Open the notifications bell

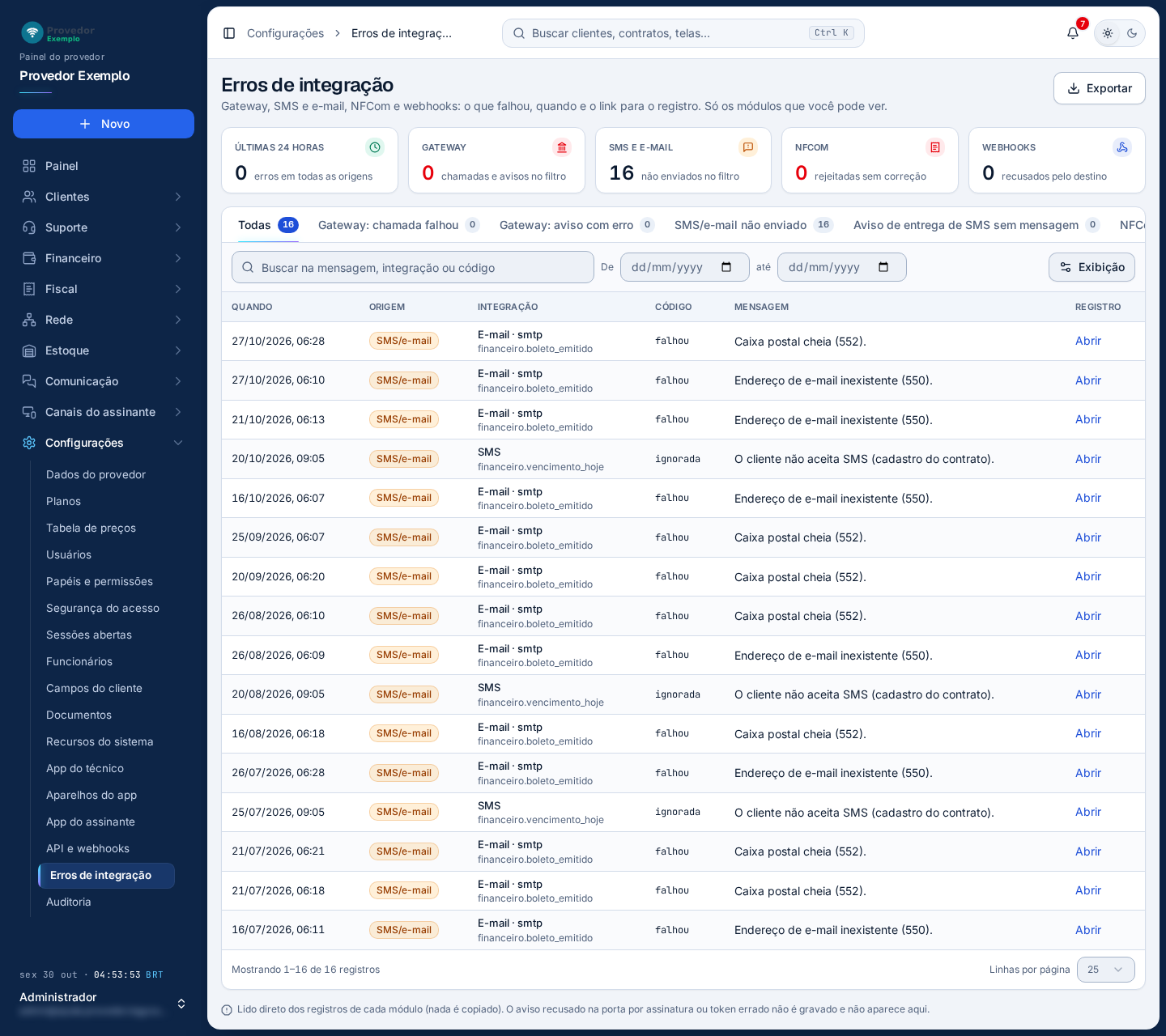coord(1073,33)
